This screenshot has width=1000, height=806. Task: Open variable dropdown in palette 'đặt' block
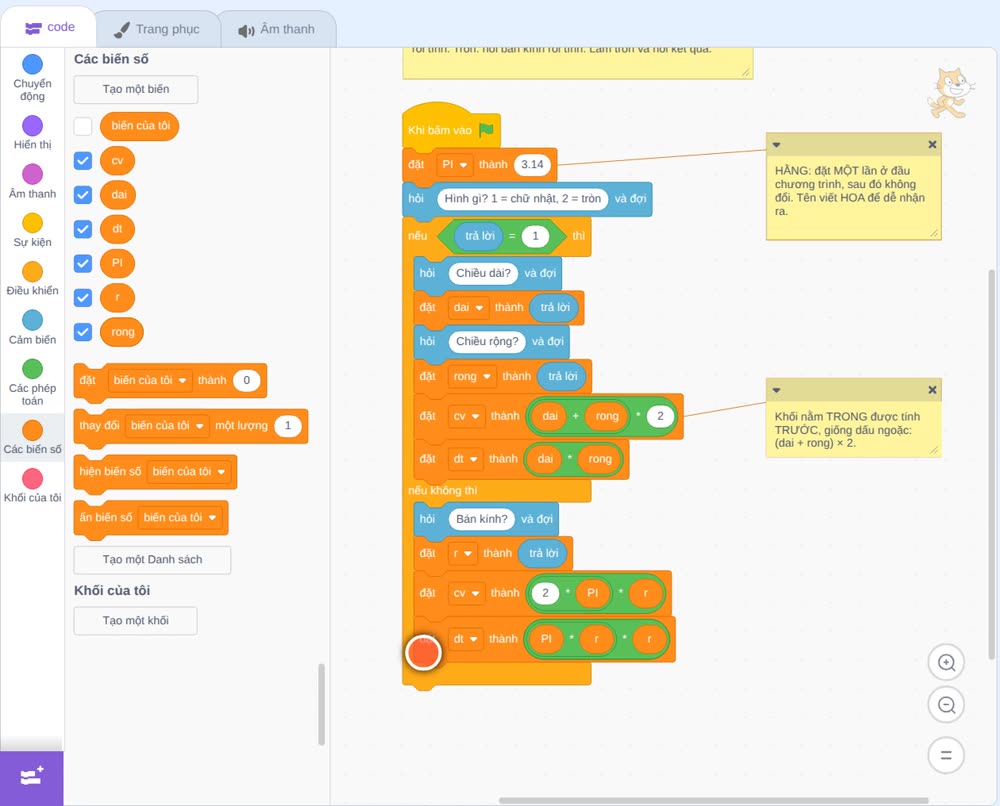point(150,381)
